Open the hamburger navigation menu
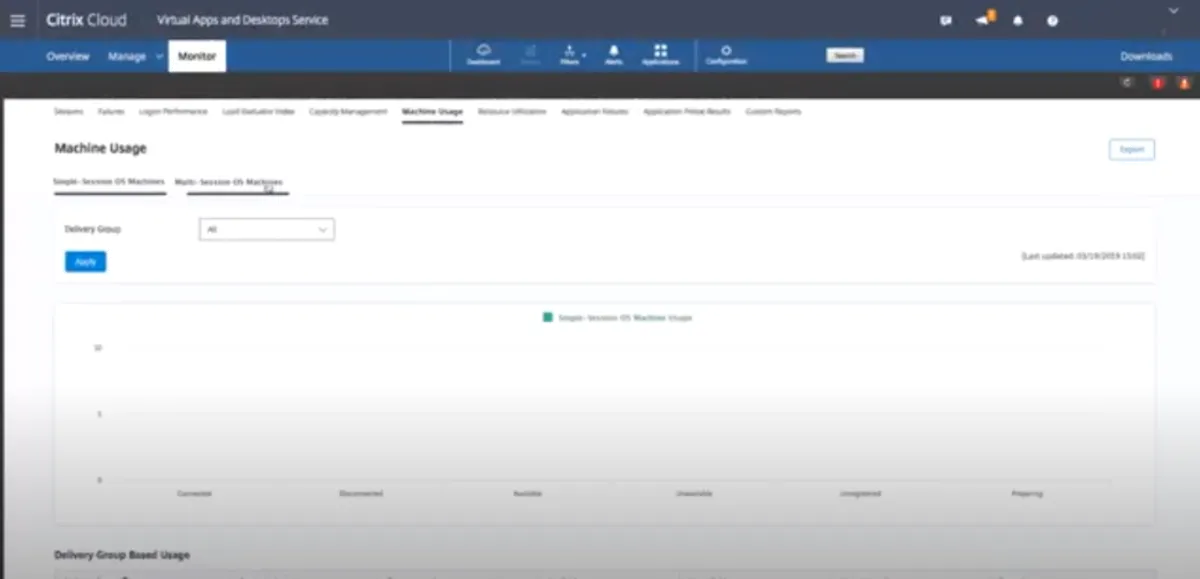Image resolution: width=1200 pixels, height=579 pixels. 17,20
